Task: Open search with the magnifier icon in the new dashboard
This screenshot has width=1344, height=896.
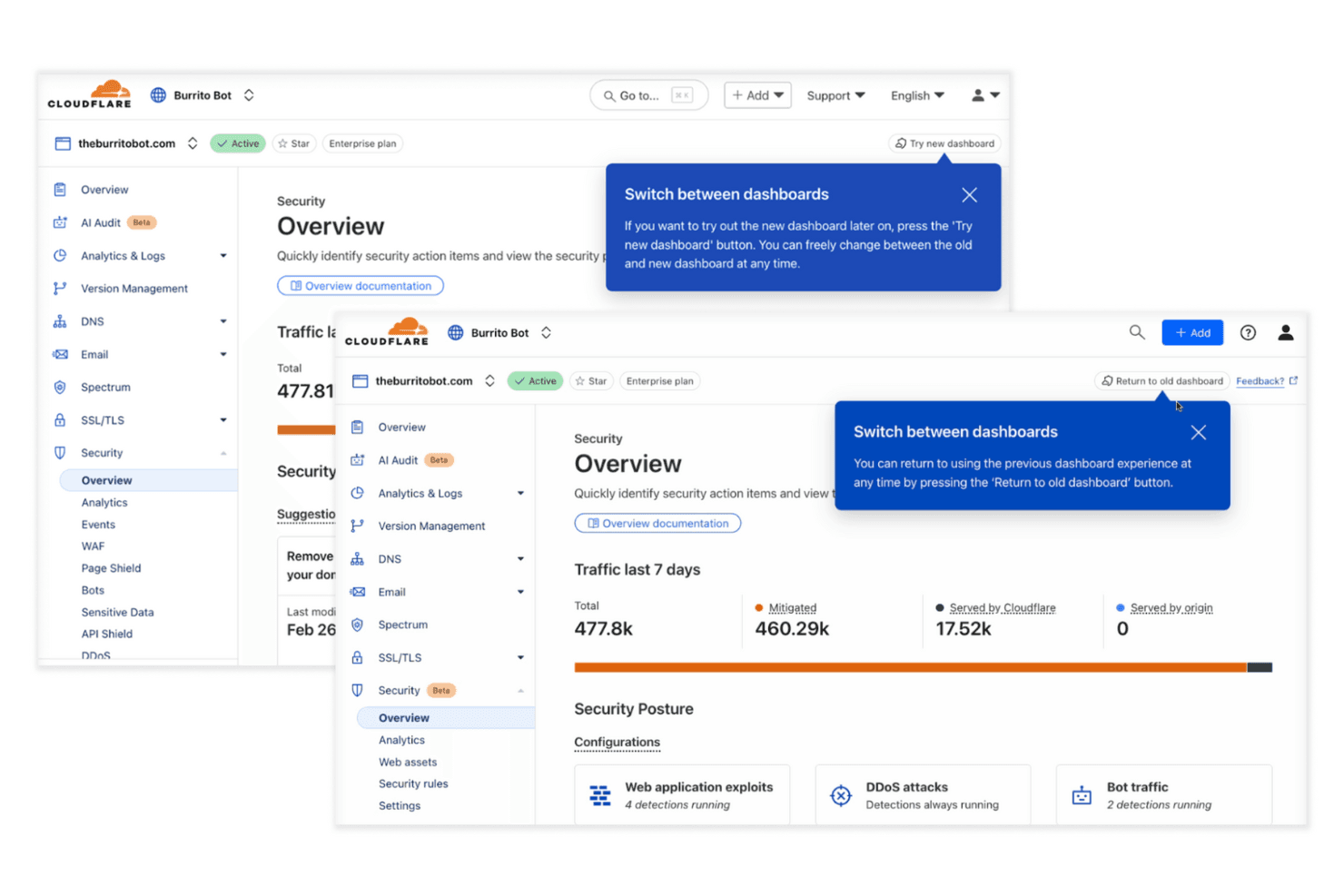Action: pos(1137,332)
